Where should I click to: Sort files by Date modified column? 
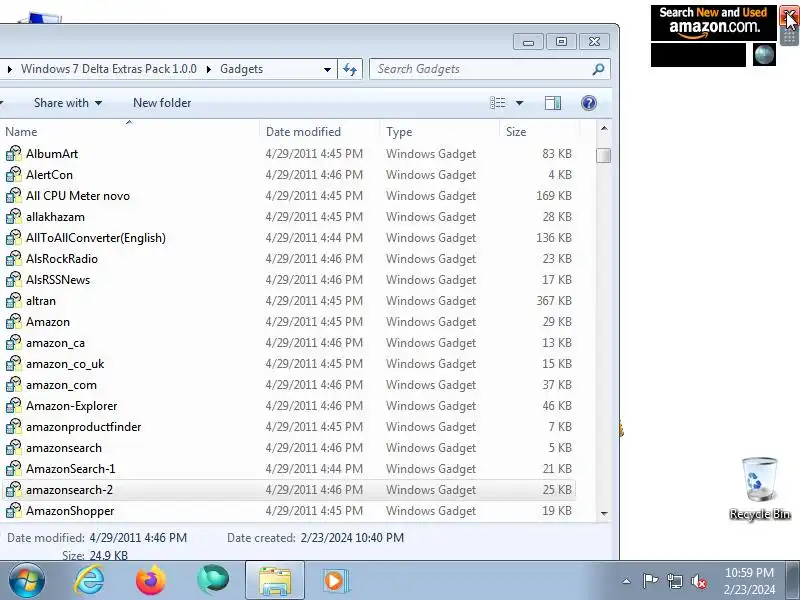click(320, 132)
